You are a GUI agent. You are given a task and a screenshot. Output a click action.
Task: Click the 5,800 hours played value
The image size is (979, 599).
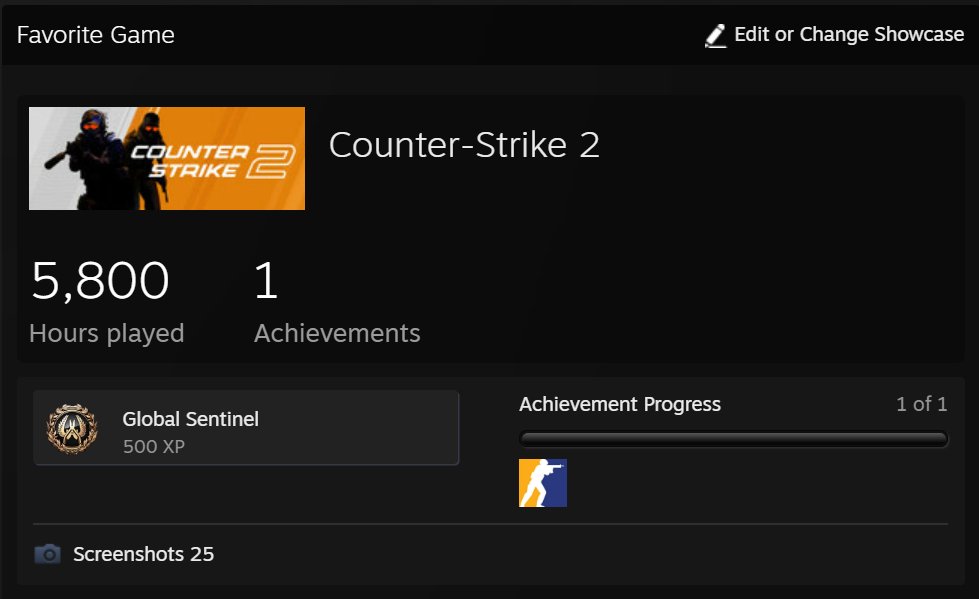(x=100, y=280)
